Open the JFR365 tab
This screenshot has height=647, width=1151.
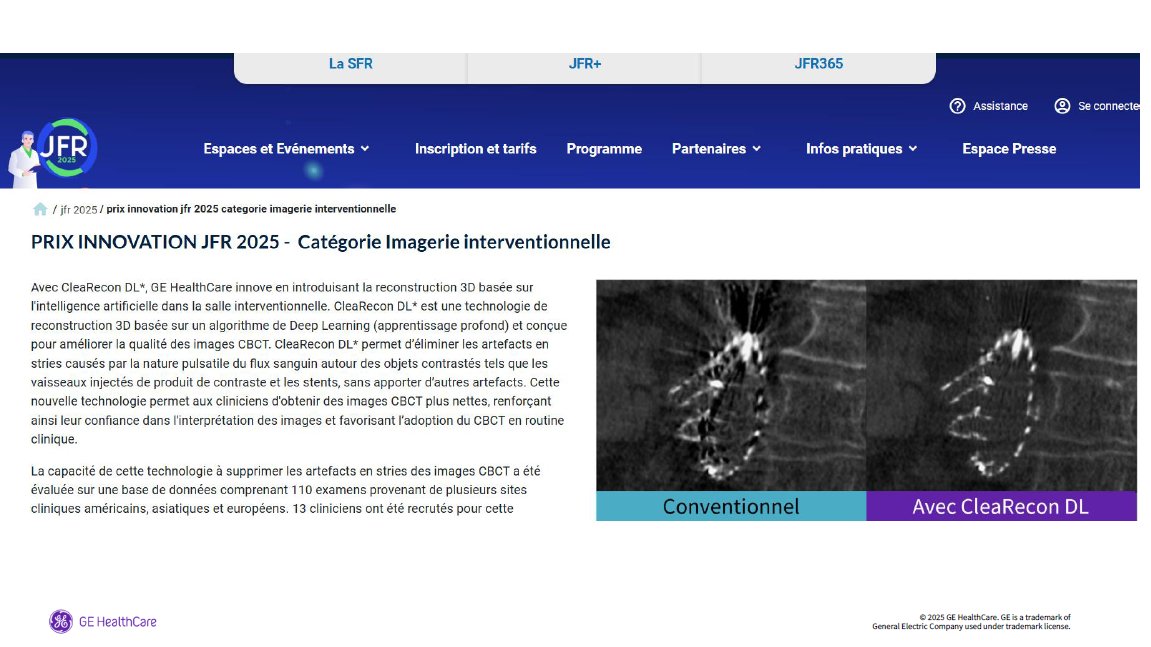tap(818, 64)
